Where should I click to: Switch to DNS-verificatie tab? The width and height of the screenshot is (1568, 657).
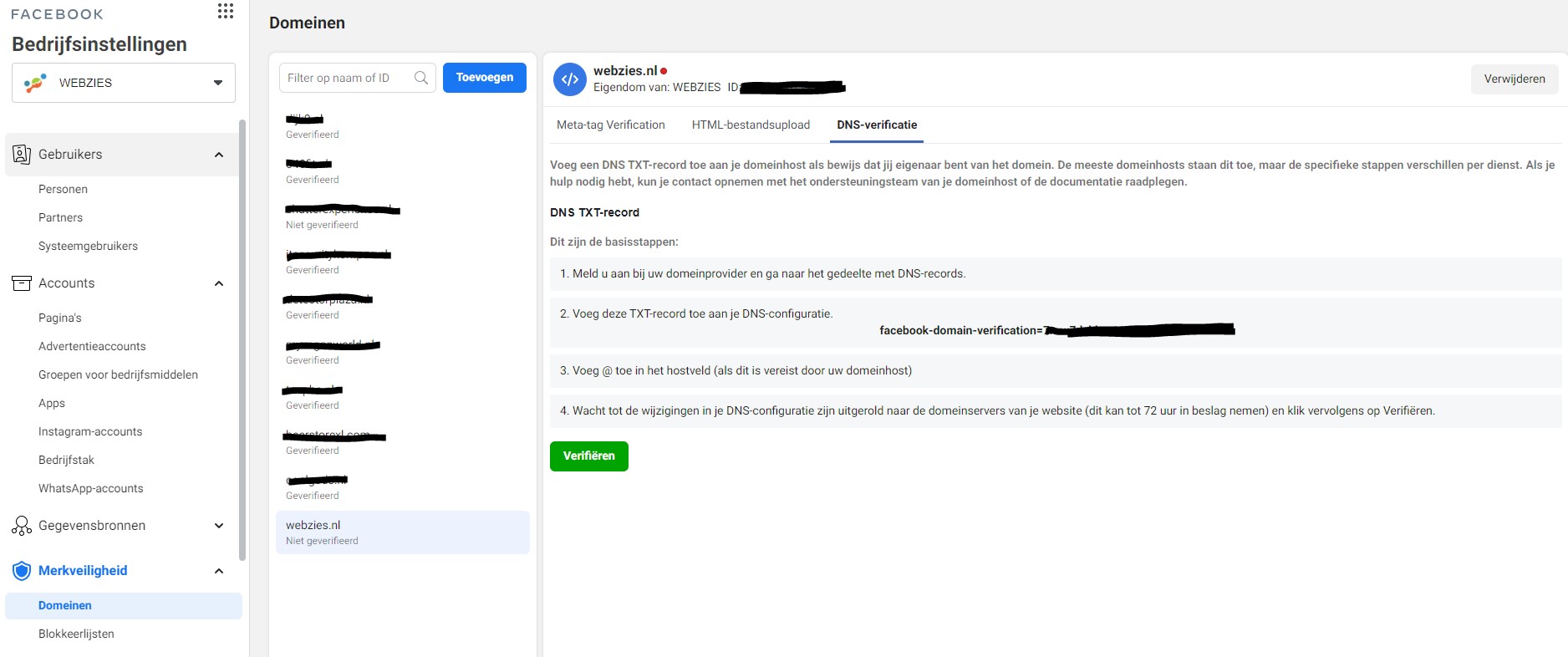click(x=877, y=125)
